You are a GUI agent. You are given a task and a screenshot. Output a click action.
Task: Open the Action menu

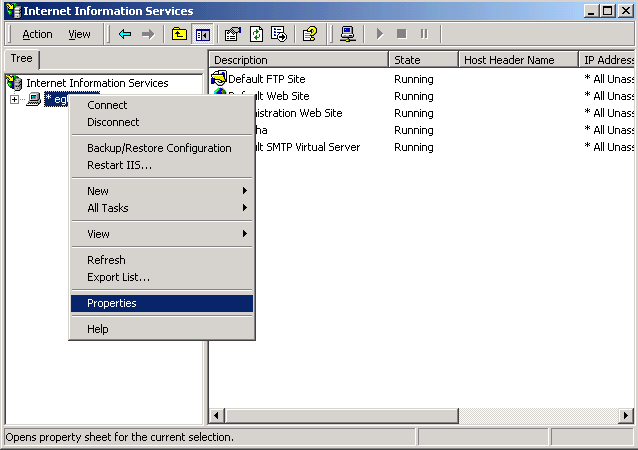37,34
